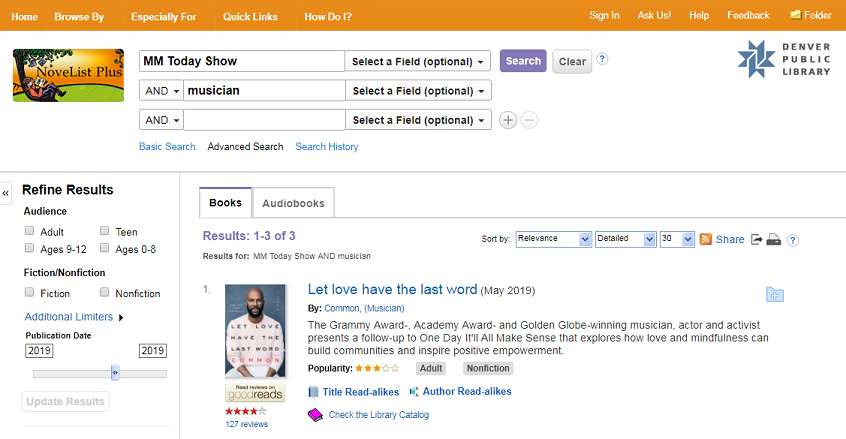This screenshot has height=439, width=846.
Task: Open search help question mark icon
Action: pyautogui.click(x=602, y=59)
